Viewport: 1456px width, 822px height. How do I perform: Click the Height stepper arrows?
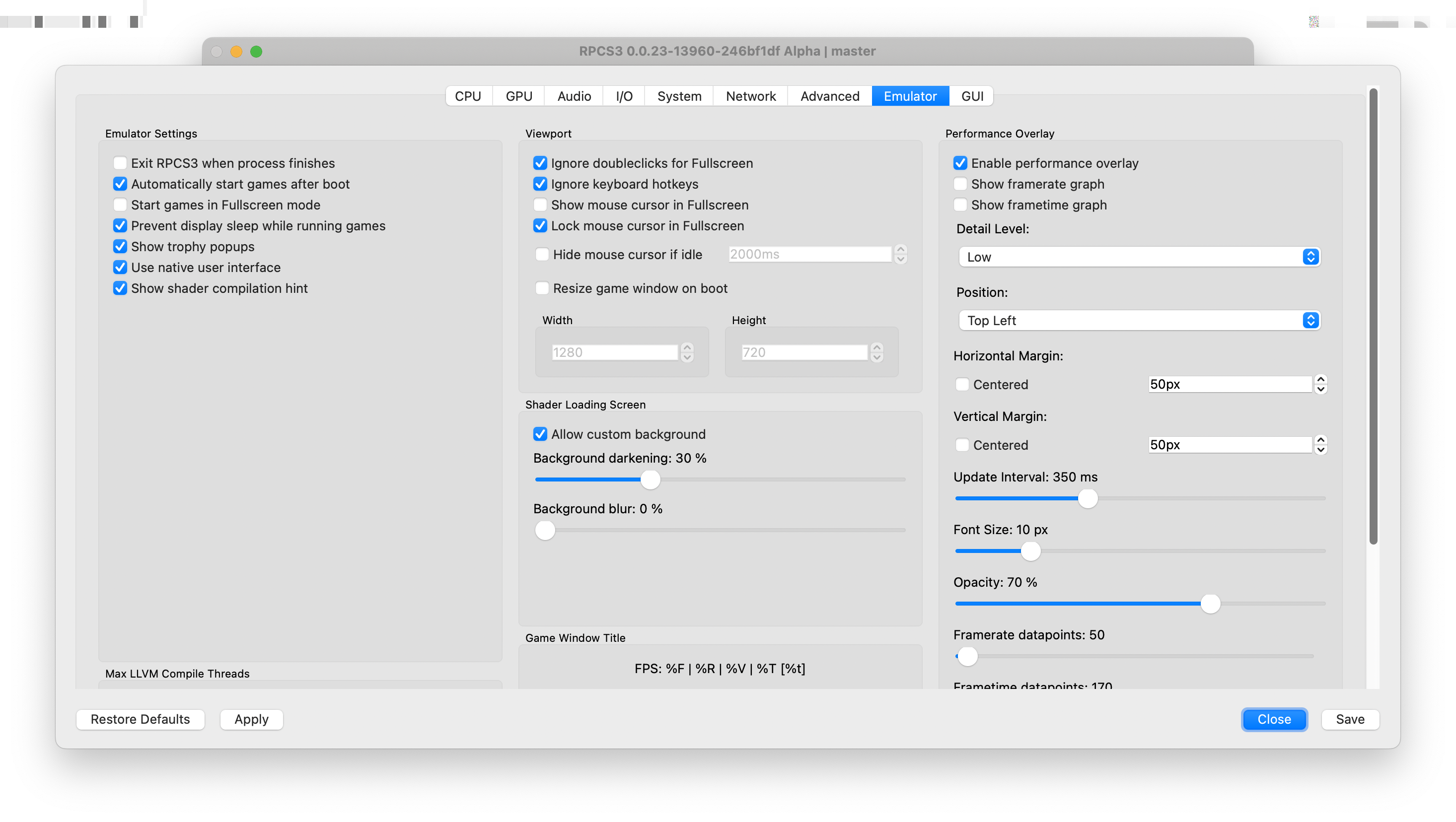click(876, 352)
